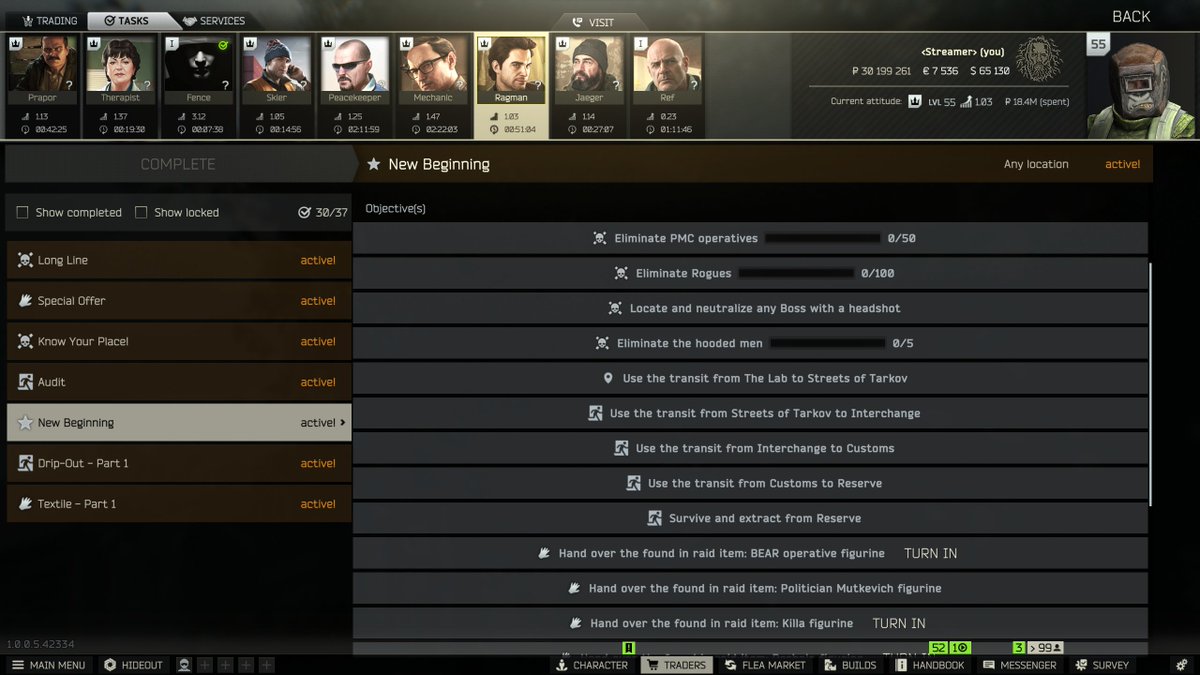Click the task counter 30/37 check icon
The image size is (1200, 675).
(x=304, y=212)
